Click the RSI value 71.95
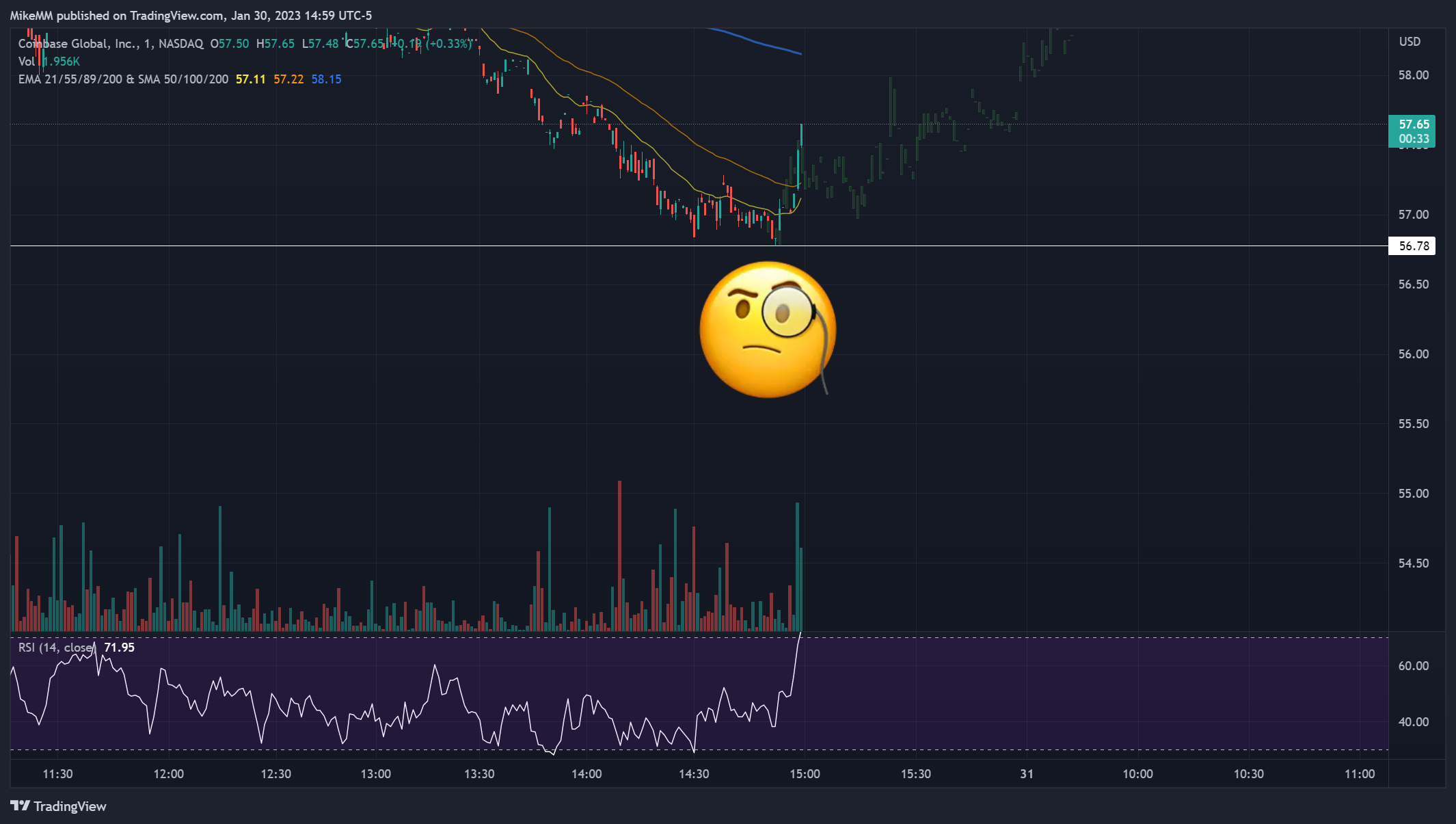The image size is (1456, 824). 119,648
